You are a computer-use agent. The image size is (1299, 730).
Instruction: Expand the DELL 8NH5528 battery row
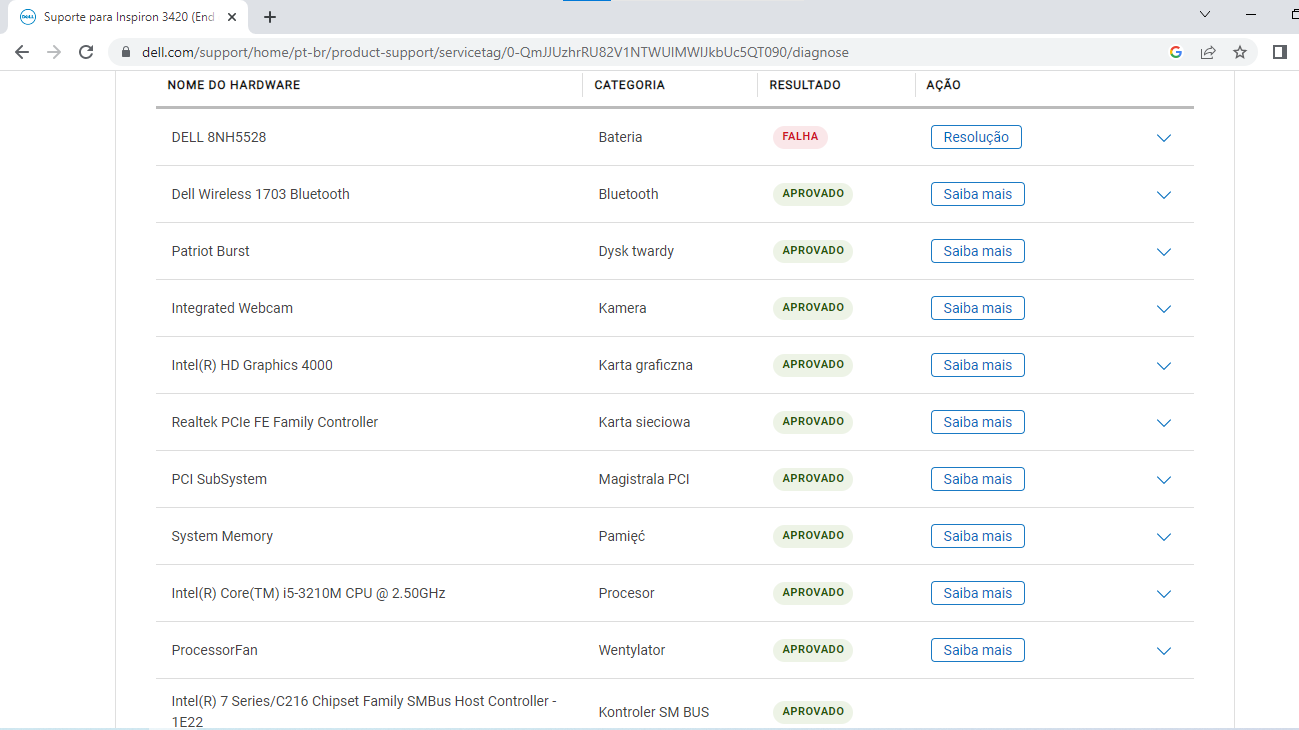pos(1164,138)
